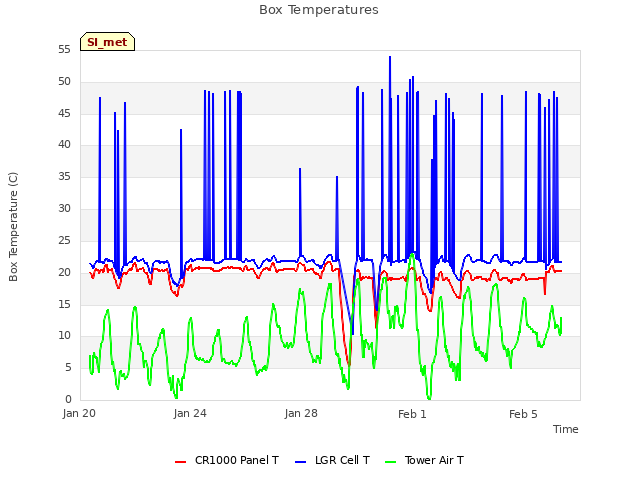Click the Jan 20 x-axis tick label
The height and width of the screenshot is (480, 640).
click(x=79, y=413)
